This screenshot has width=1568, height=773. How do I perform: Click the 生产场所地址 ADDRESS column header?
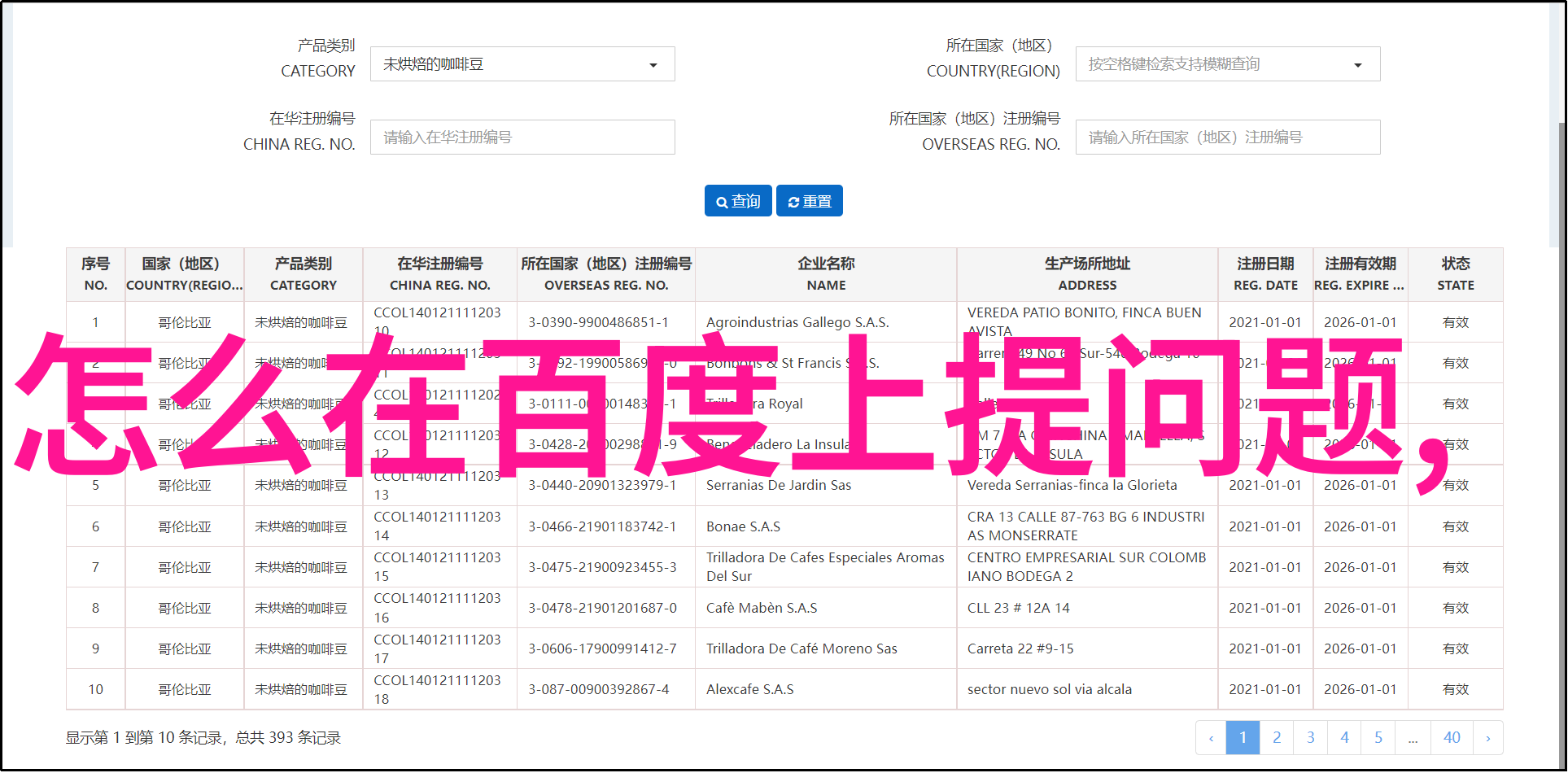(1088, 275)
